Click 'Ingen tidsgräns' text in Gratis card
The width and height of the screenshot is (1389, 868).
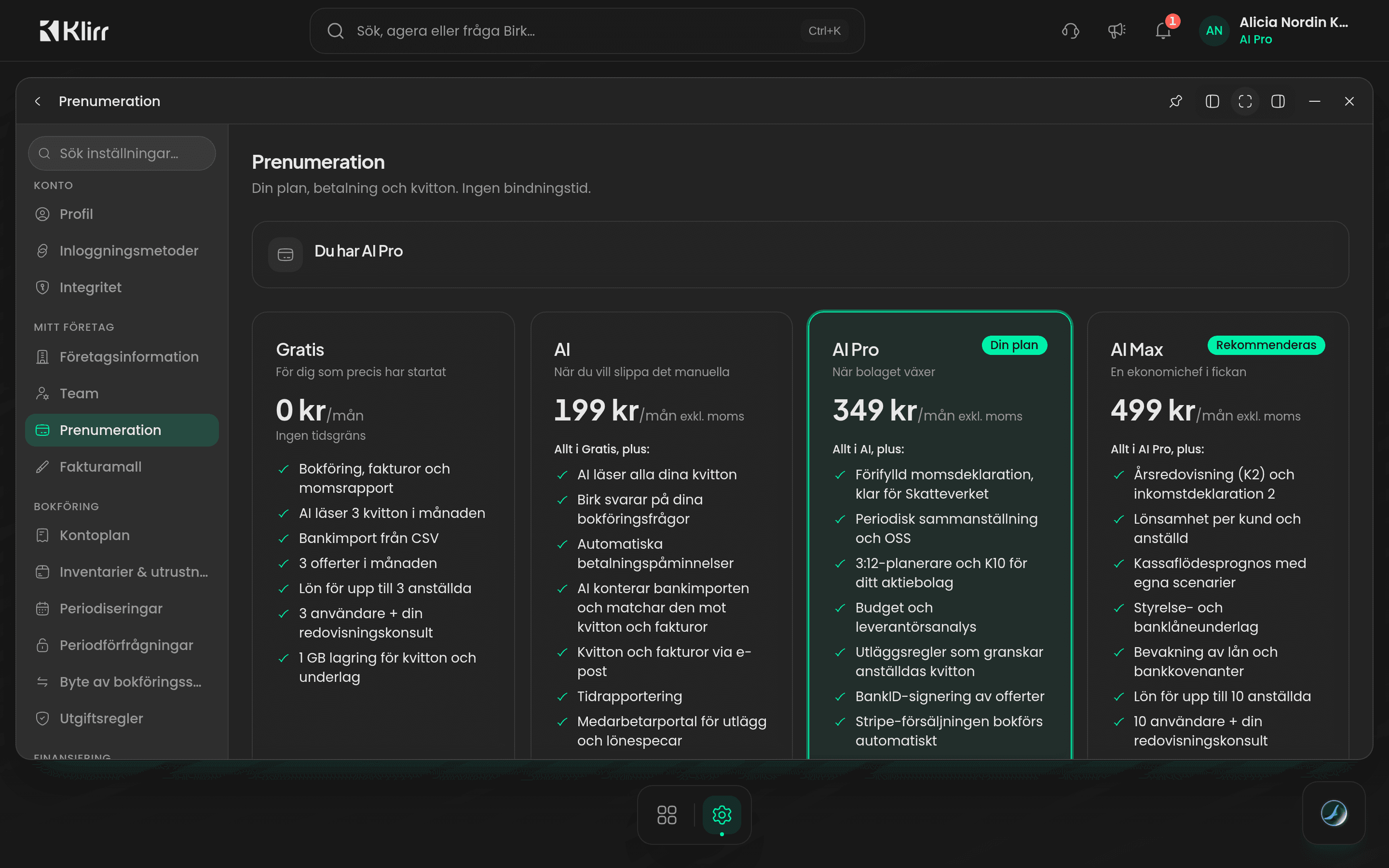(320, 436)
